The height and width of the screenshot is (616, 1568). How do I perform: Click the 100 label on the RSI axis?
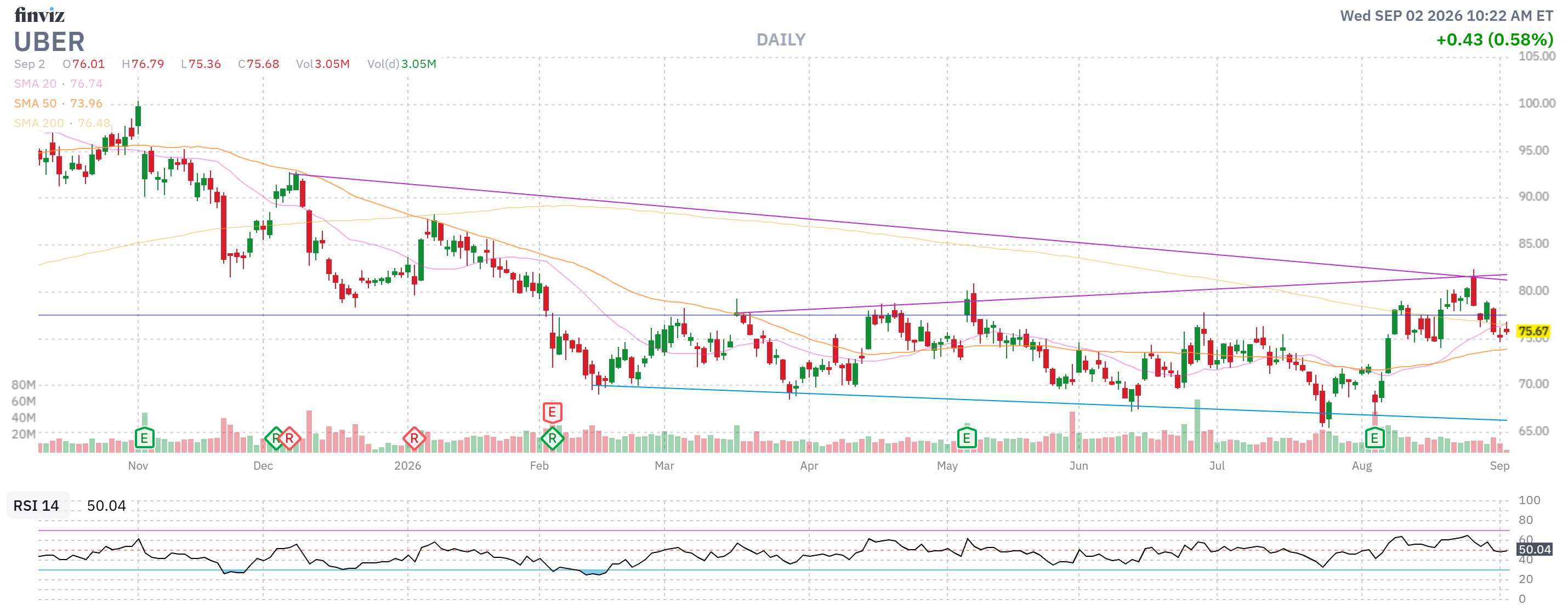coord(1529,500)
